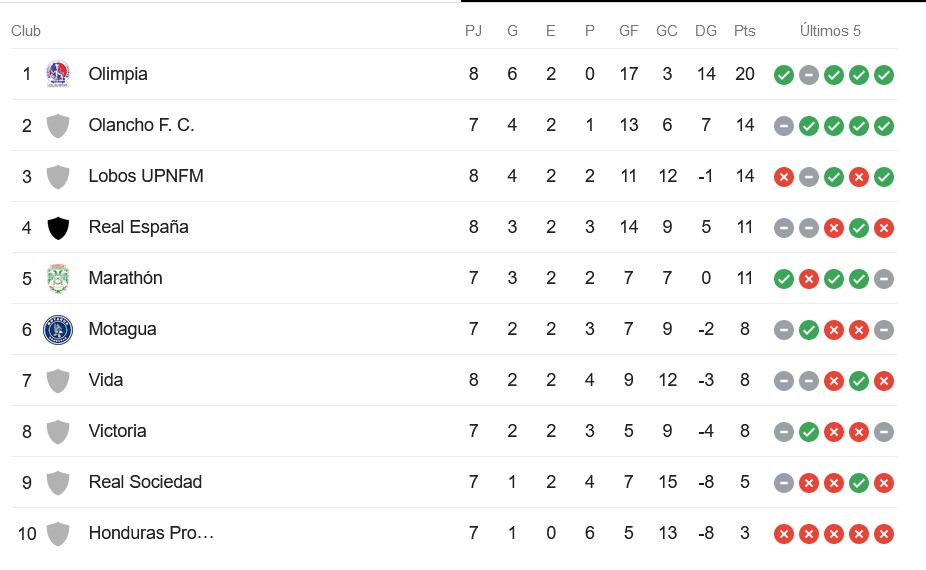Click Lobos UPNFM first red loss icon
This screenshot has width=926, height=570.
coord(784,177)
